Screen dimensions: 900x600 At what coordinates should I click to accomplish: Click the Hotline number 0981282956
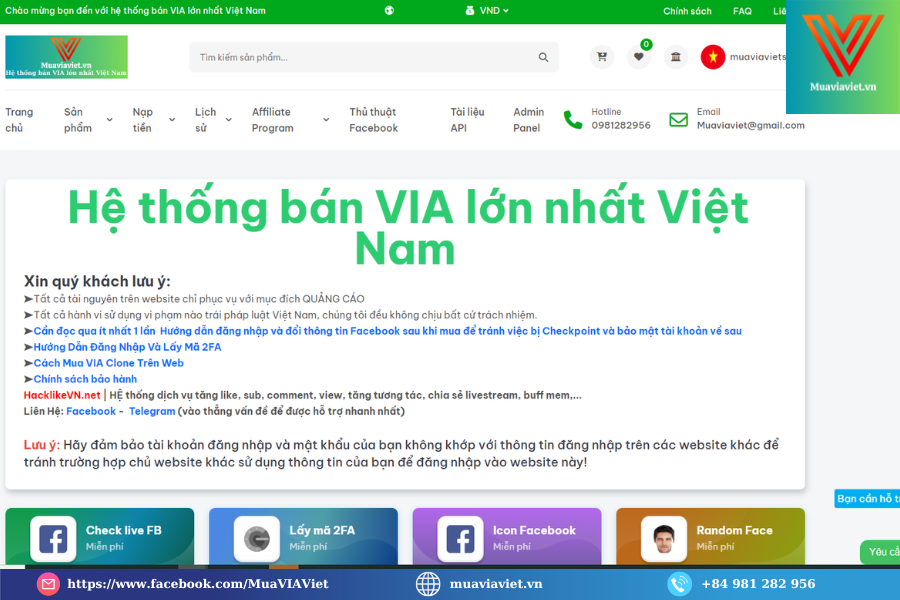click(x=621, y=125)
